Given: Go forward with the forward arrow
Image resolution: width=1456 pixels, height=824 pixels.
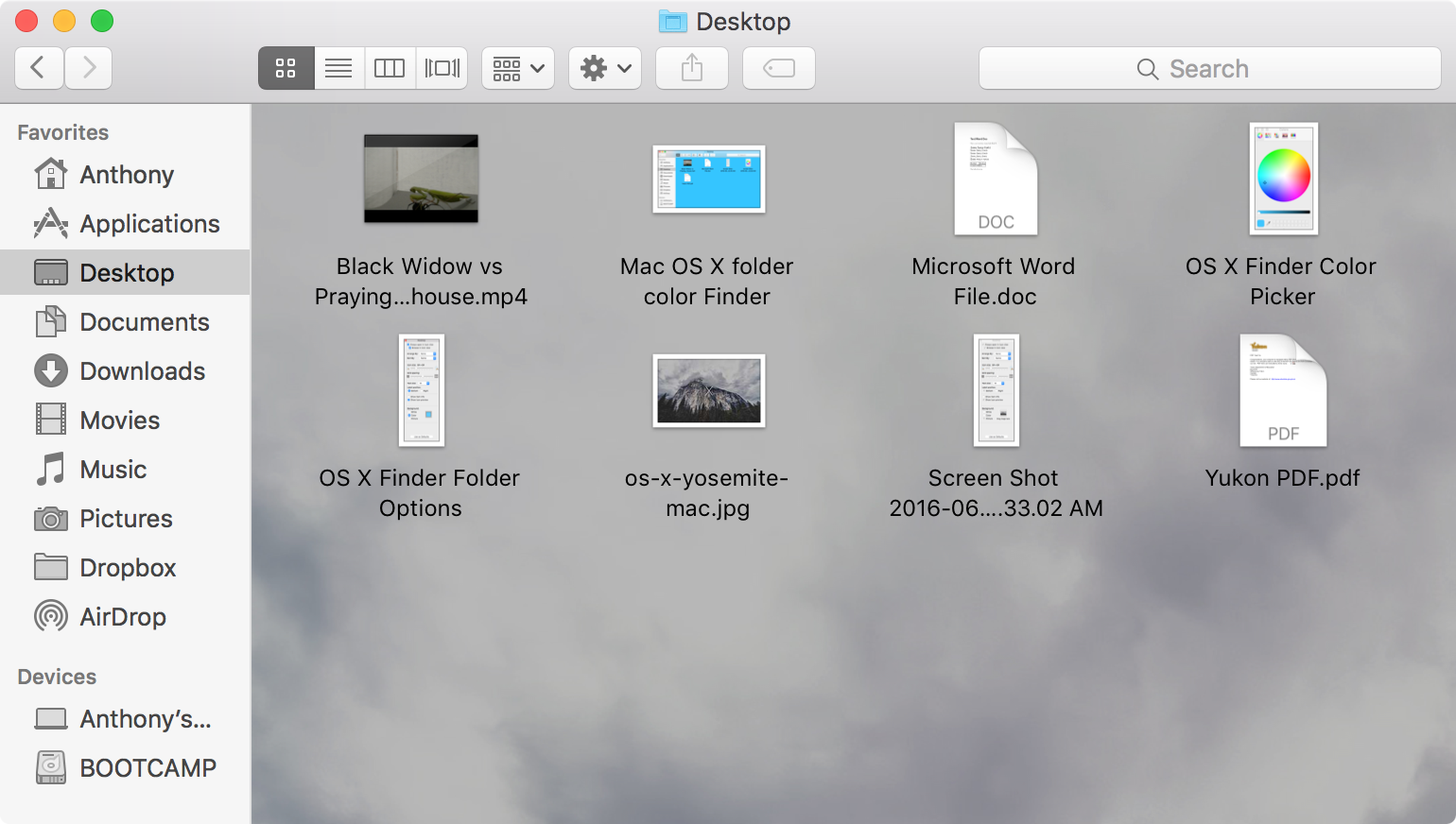Looking at the screenshot, I should pos(89,68).
